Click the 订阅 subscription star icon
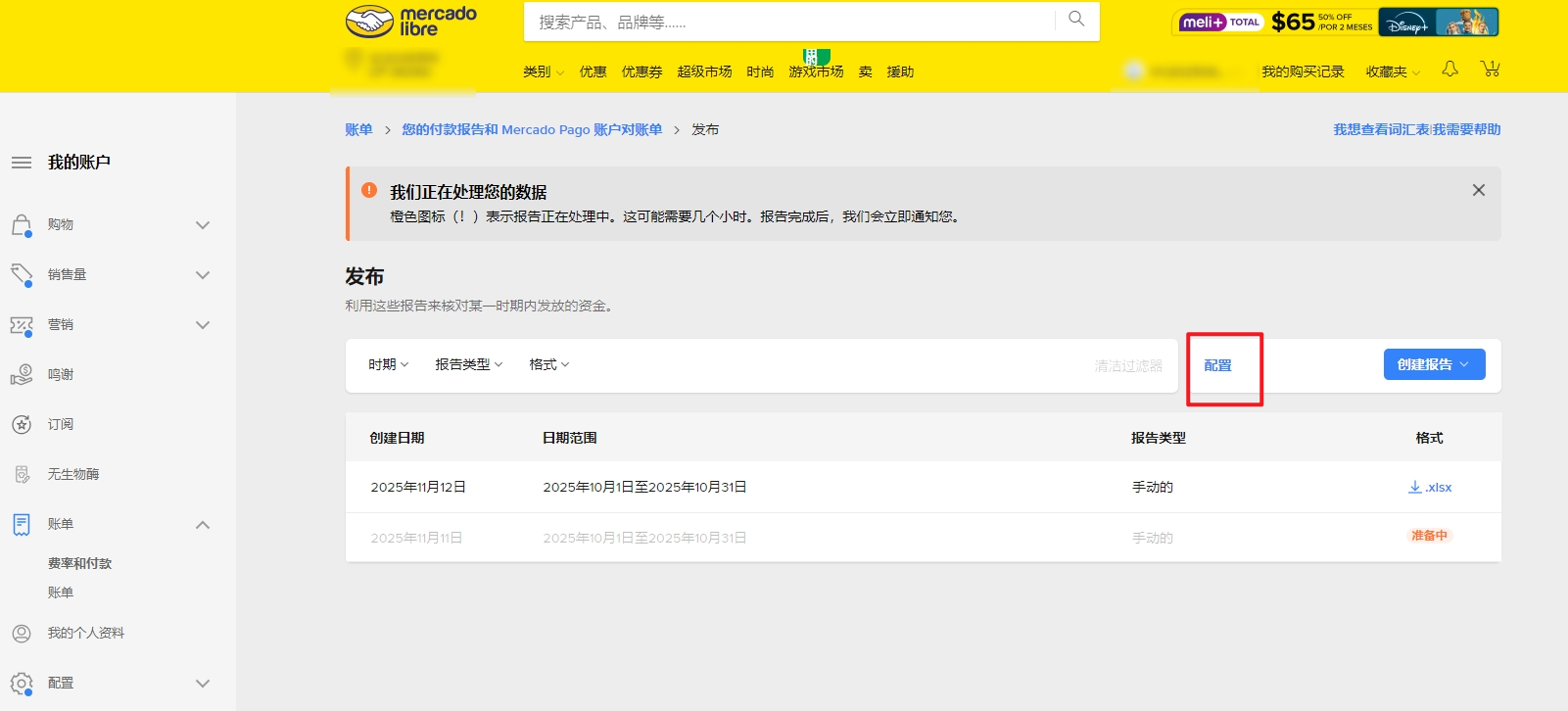Screen dimensions: 1568x711 (x=22, y=424)
